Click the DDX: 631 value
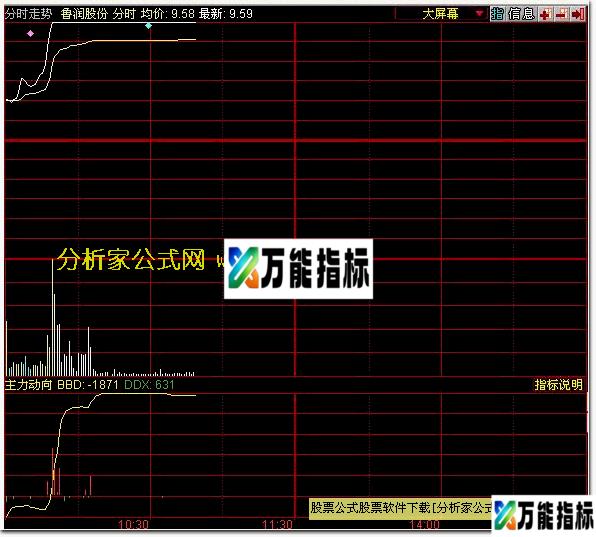This screenshot has height=537, width=596. click(149, 385)
